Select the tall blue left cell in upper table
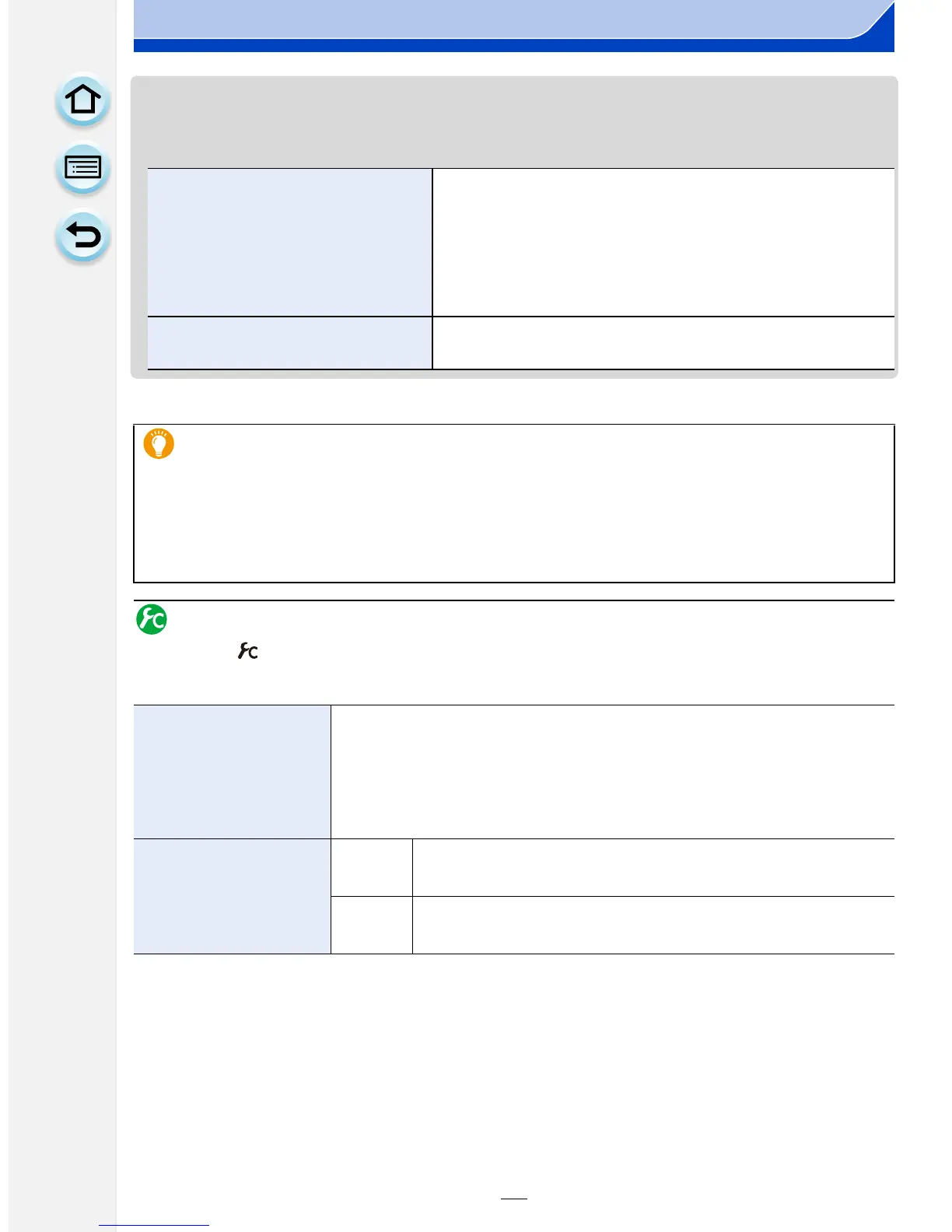Image resolution: width=952 pixels, height=1232 pixels. [x=289, y=242]
